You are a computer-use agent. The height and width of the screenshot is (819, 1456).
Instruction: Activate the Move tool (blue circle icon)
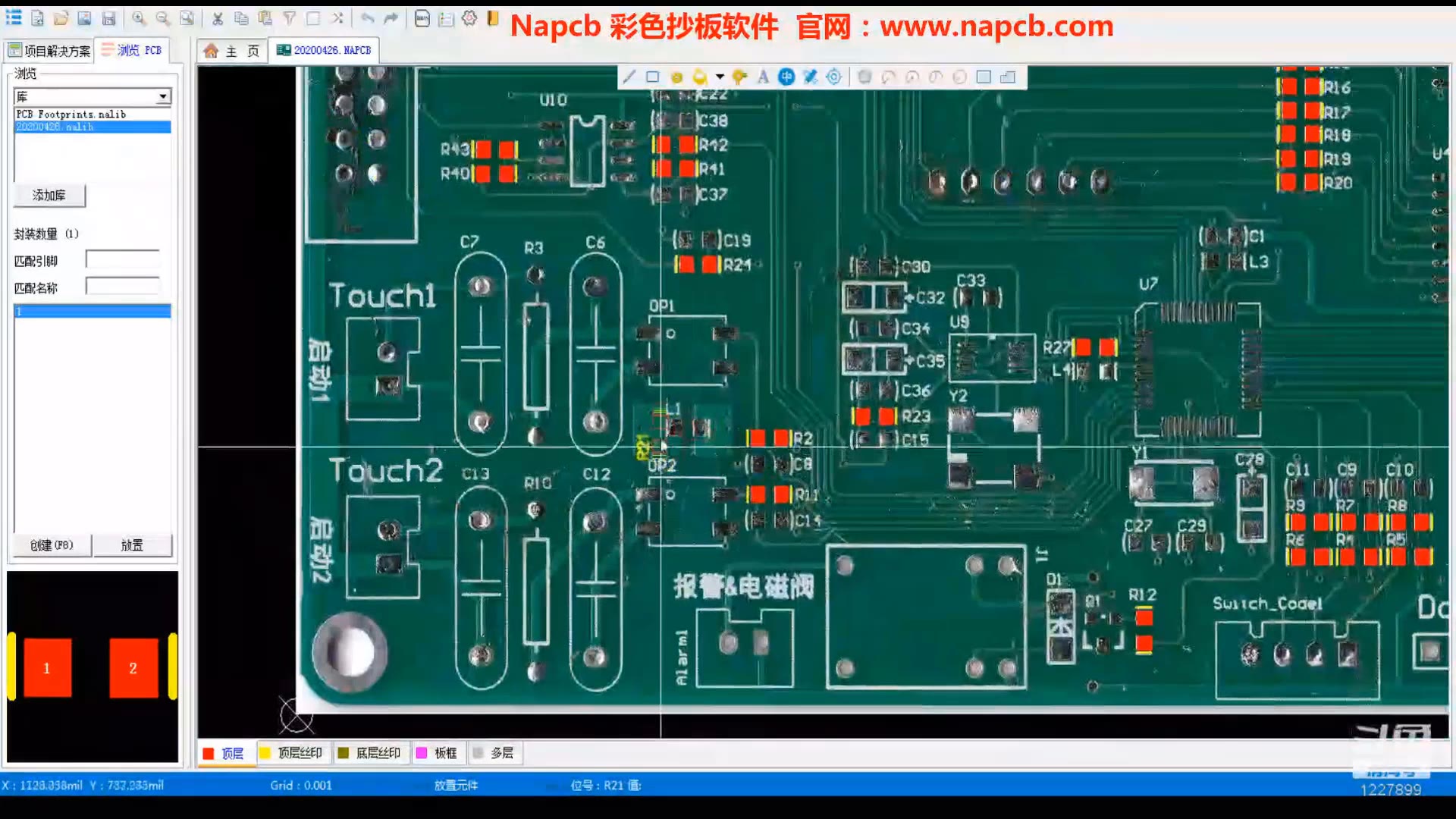[x=786, y=77]
